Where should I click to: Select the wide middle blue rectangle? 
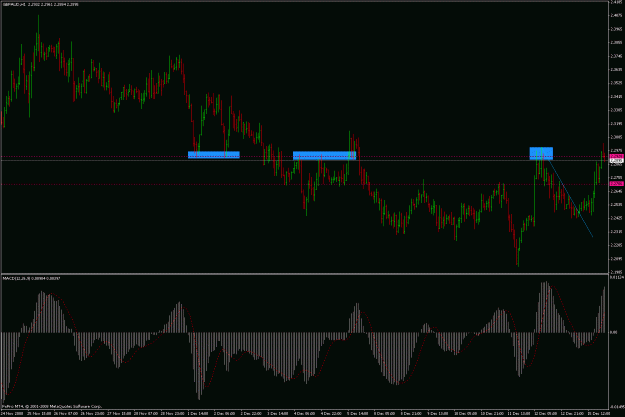[324, 155]
